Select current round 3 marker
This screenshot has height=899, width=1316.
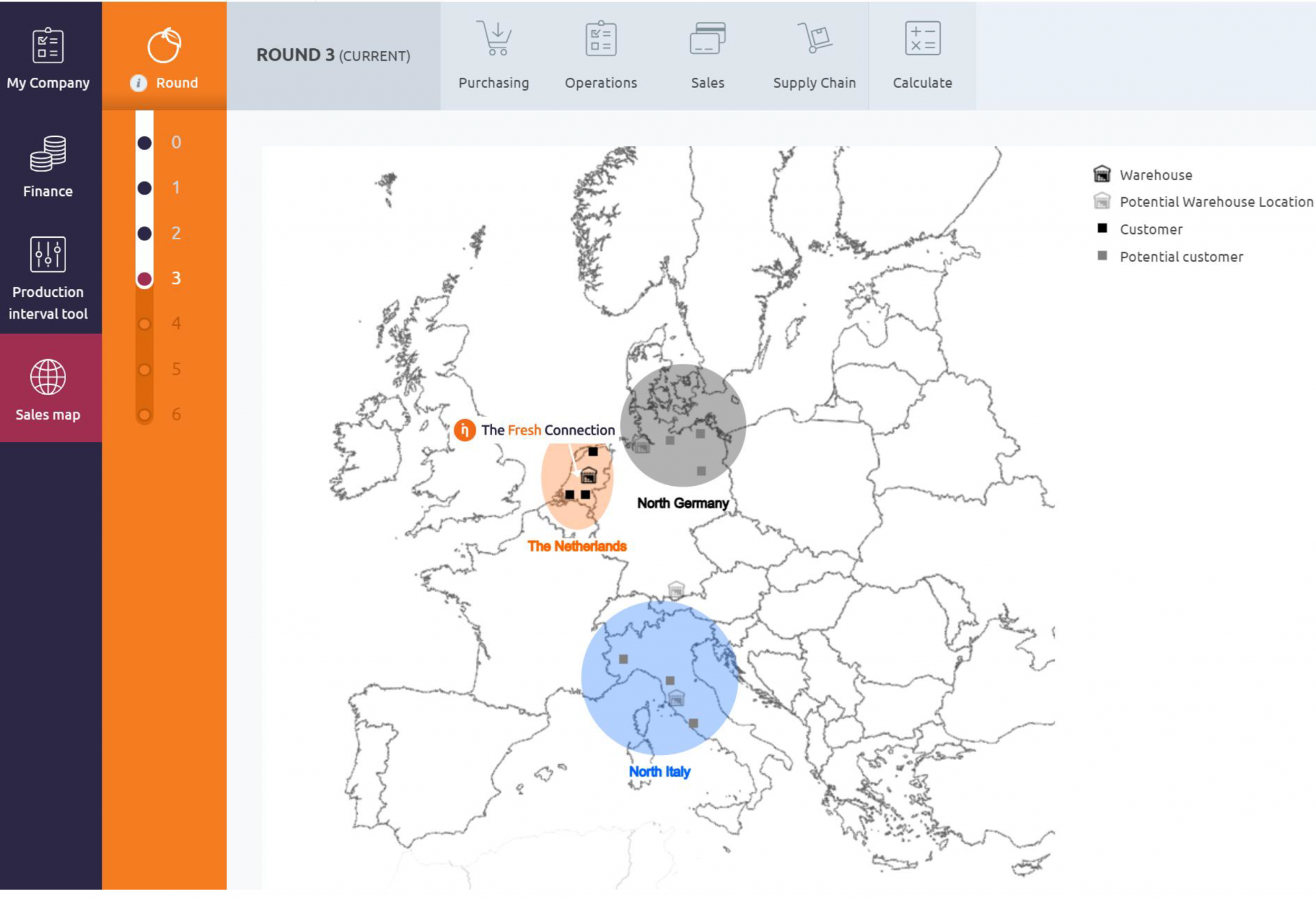click(145, 279)
